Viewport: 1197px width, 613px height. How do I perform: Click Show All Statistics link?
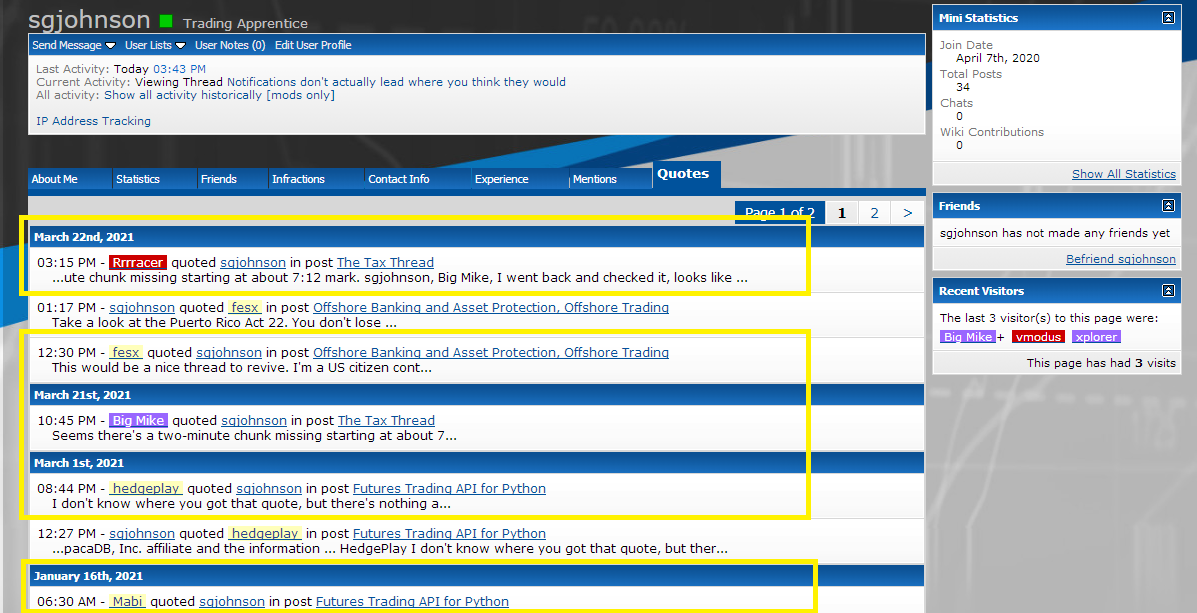click(1124, 174)
